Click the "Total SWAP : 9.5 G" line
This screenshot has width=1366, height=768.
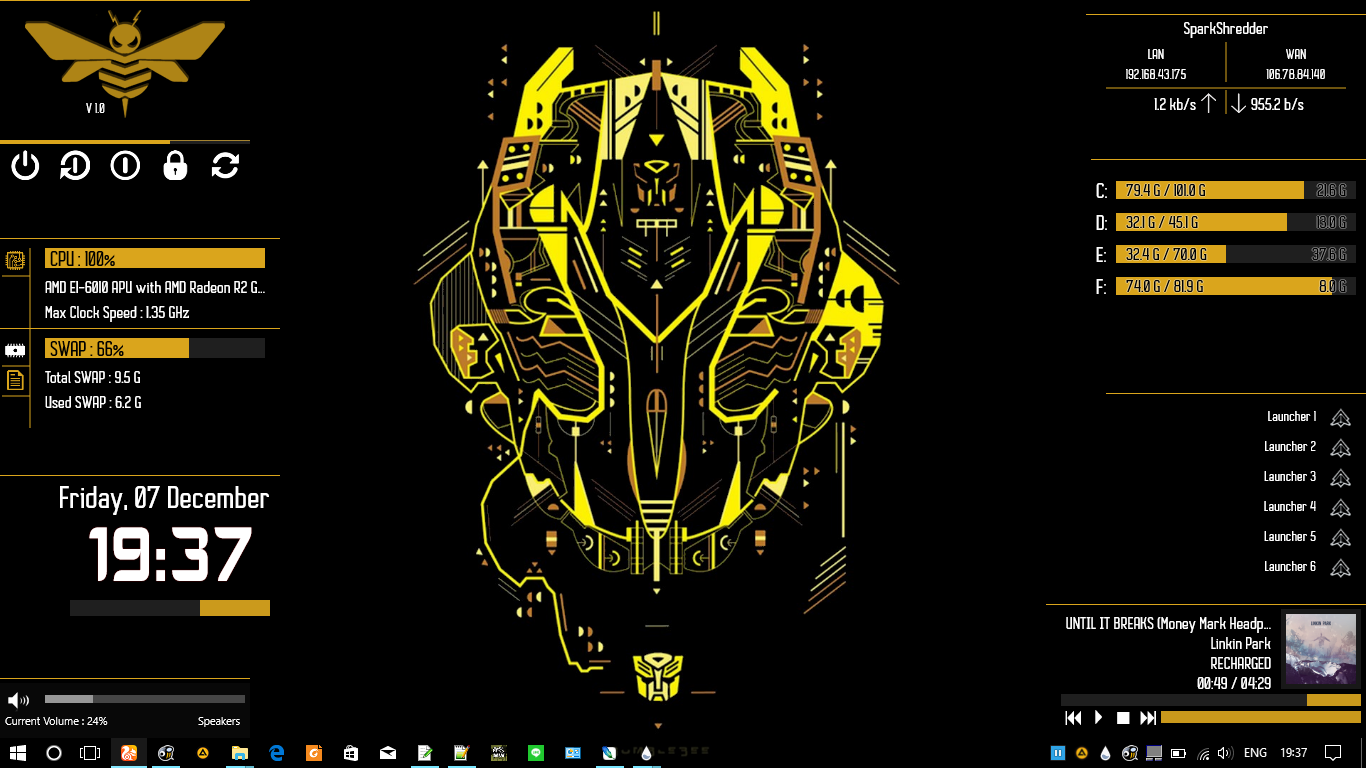pos(93,378)
